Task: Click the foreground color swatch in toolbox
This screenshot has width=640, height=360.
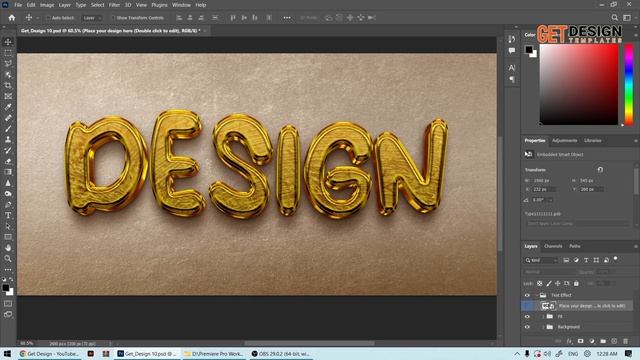Action: click(6, 288)
